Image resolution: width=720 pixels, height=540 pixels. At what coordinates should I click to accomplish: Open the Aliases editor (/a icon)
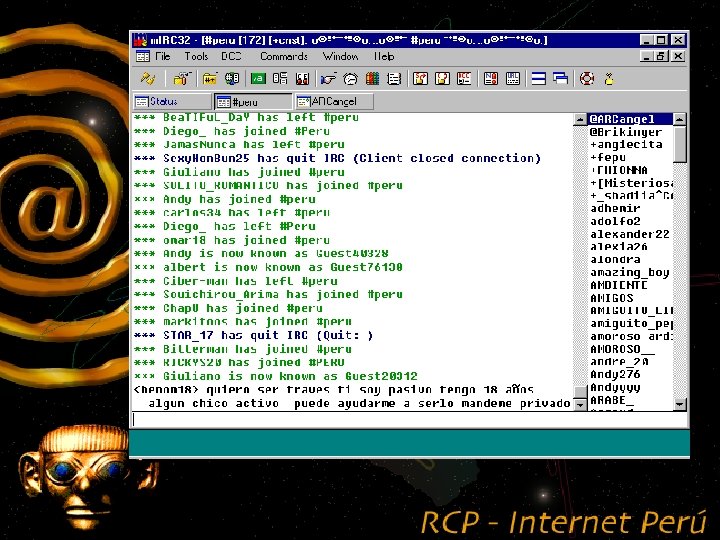tap(258, 79)
